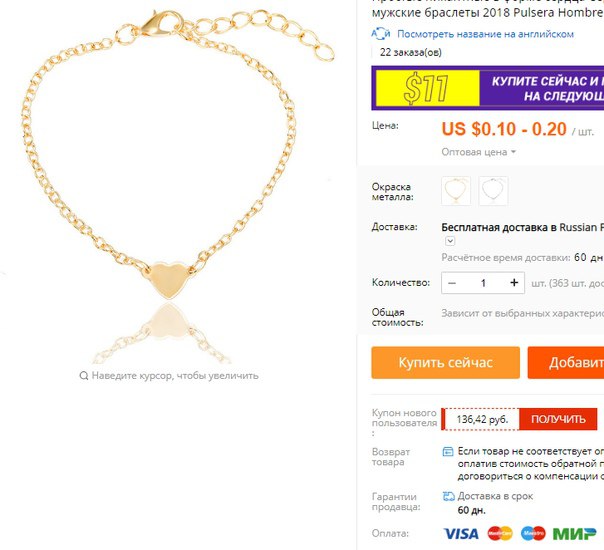The image size is (604, 550).
Task: Click the quantity input field
Action: pyautogui.click(x=483, y=283)
